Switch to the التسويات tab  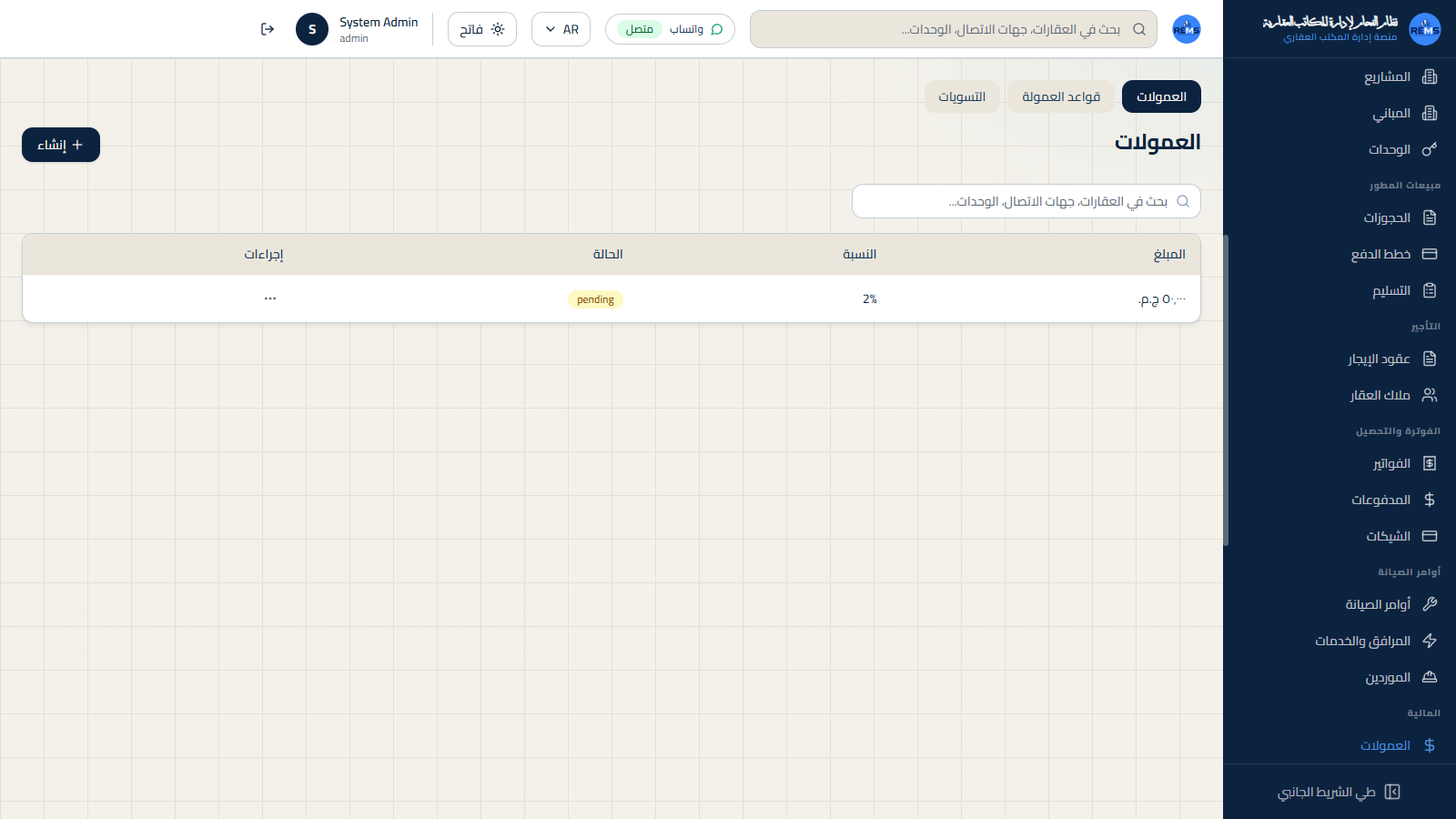pos(962,96)
